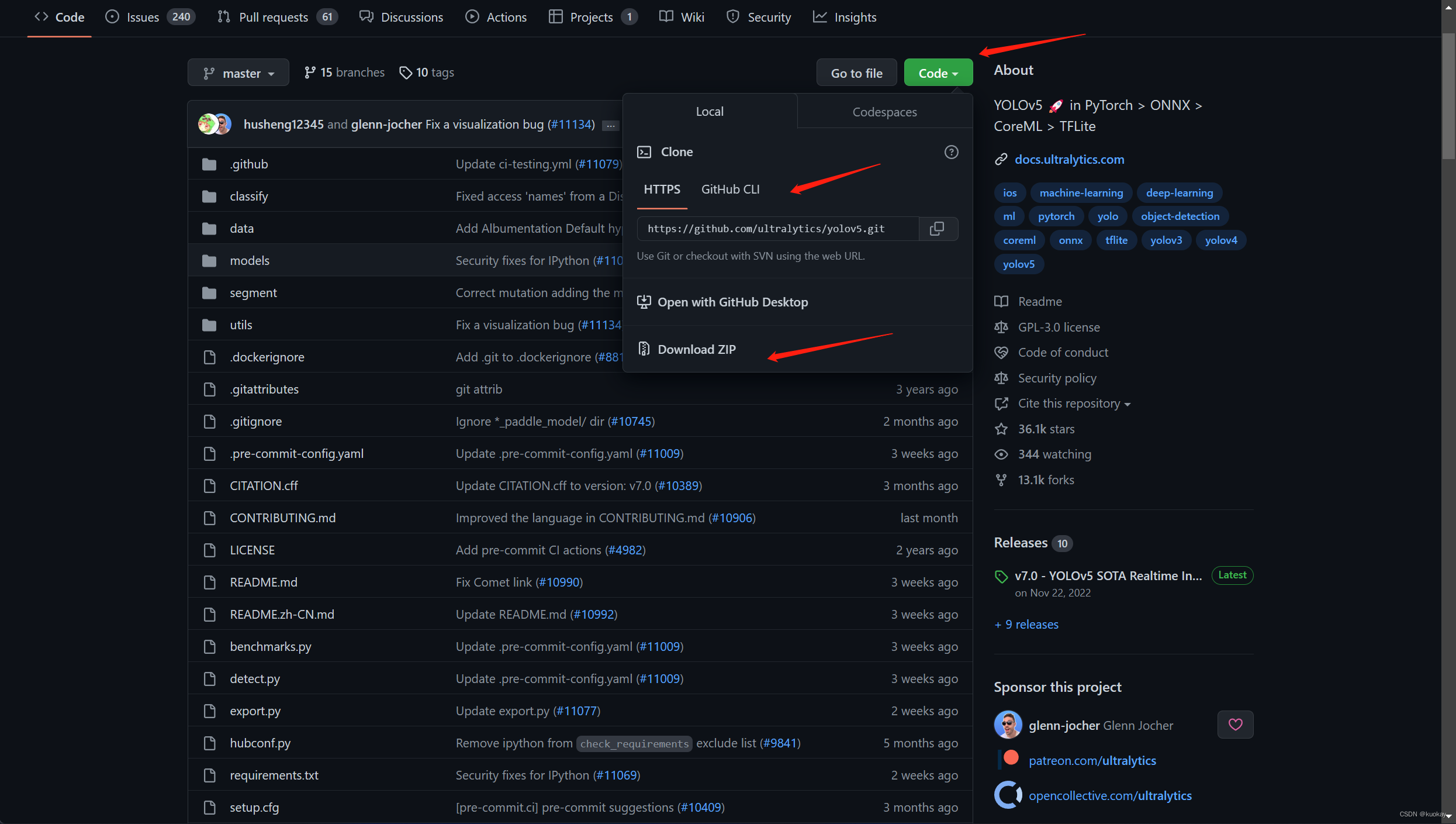
Task: Select the GitHub CLI clone tab
Action: tap(730, 189)
